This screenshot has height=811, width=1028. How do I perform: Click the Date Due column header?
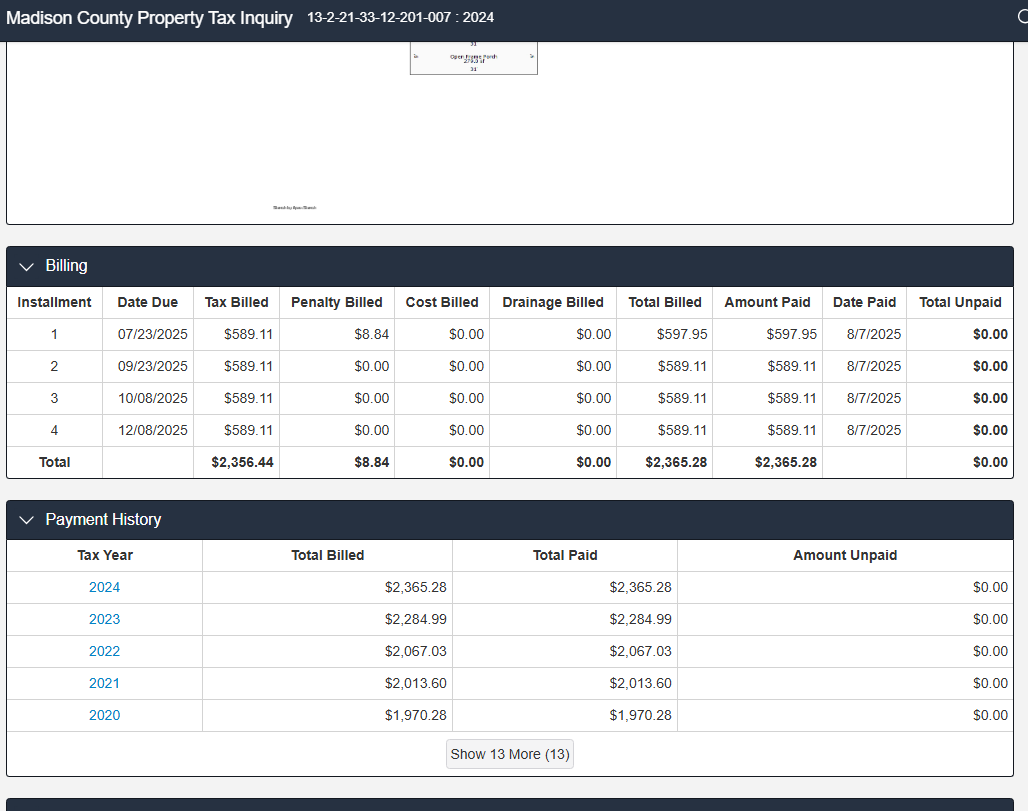pos(147,302)
